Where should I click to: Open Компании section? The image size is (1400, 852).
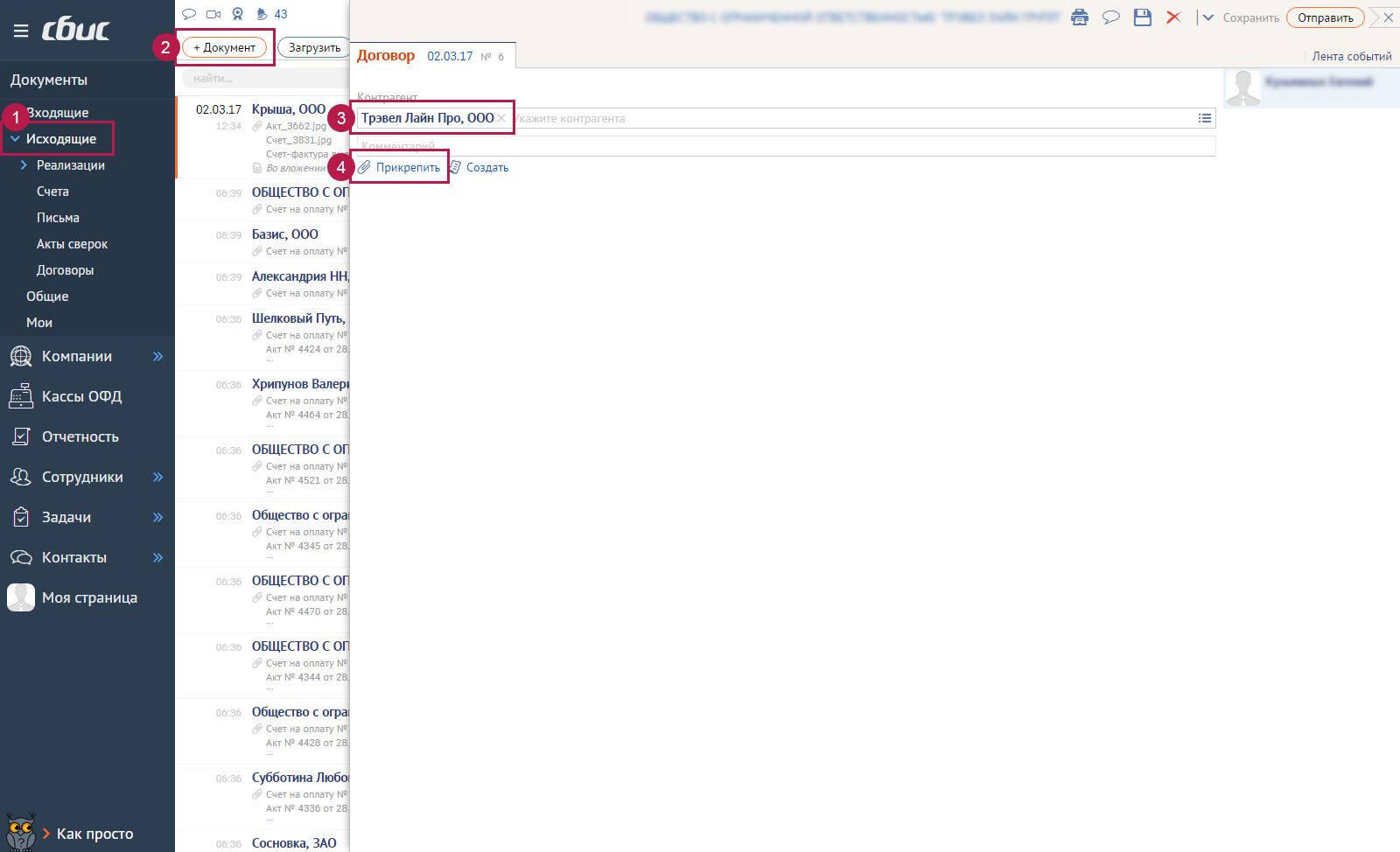coord(76,356)
